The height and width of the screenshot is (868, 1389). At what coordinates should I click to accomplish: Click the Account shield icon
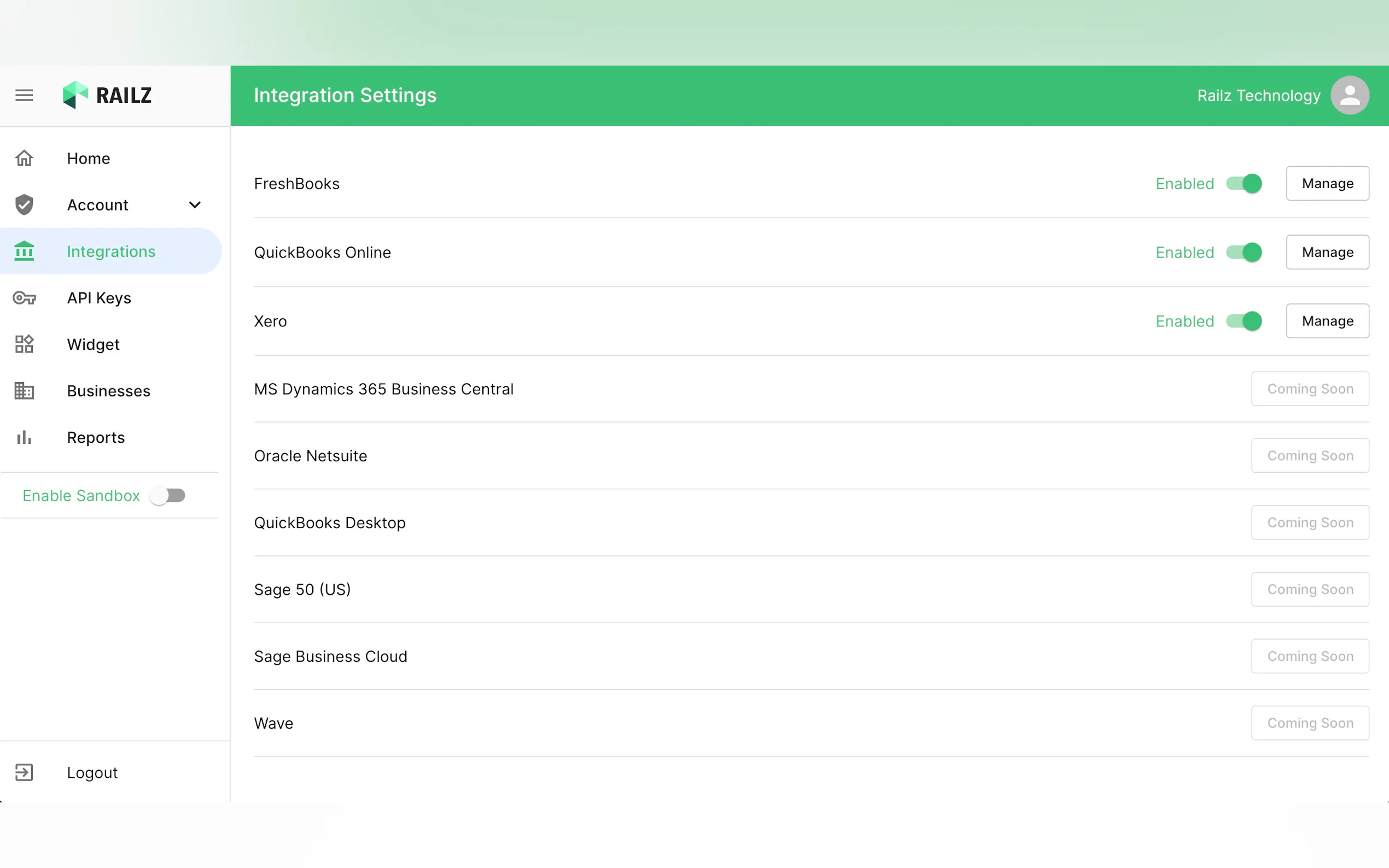(x=24, y=205)
